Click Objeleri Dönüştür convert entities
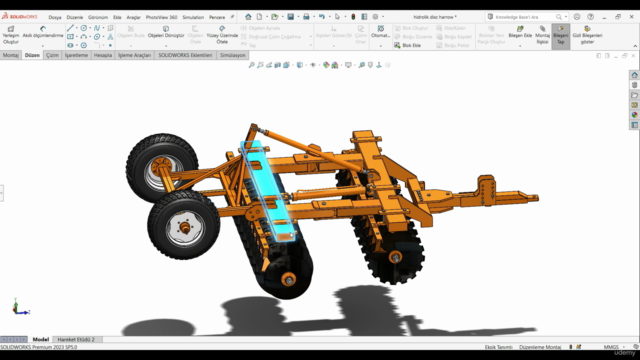 click(x=166, y=32)
